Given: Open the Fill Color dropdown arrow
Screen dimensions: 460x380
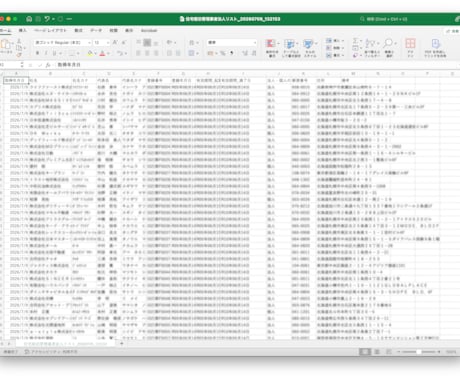Looking at the screenshot, I should [x=95, y=53].
